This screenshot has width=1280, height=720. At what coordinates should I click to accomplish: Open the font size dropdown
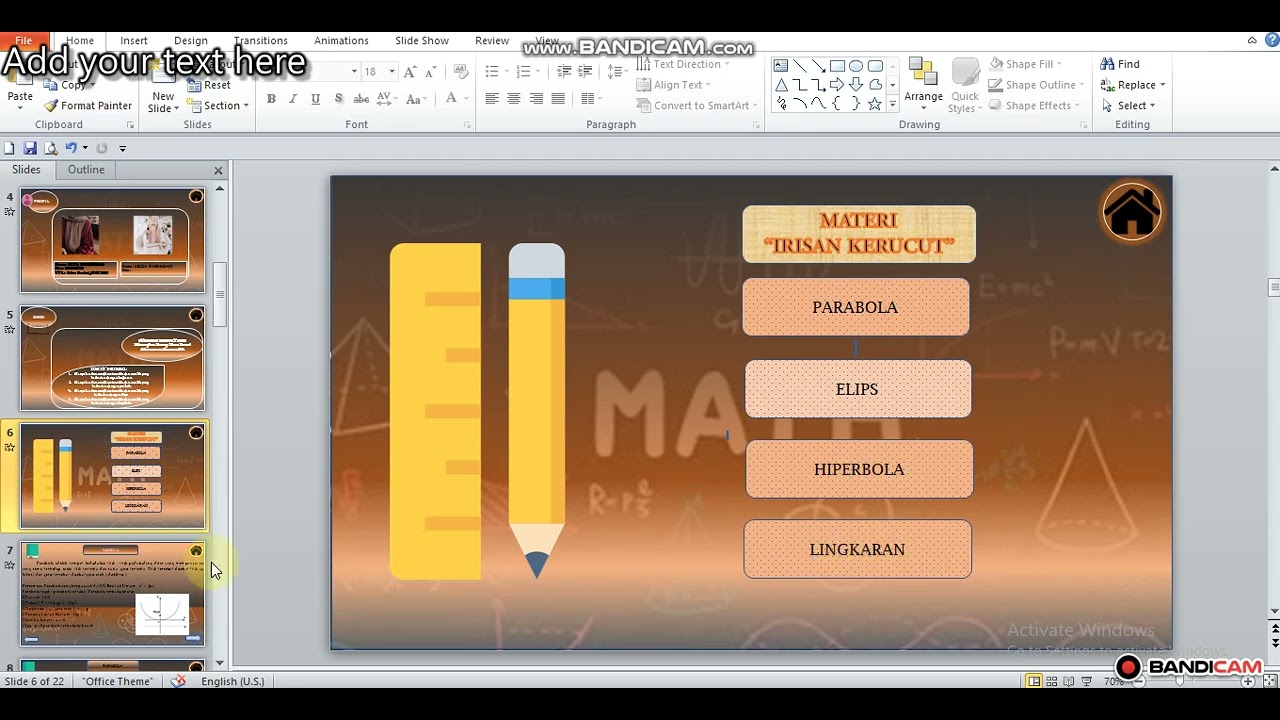(391, 72)
